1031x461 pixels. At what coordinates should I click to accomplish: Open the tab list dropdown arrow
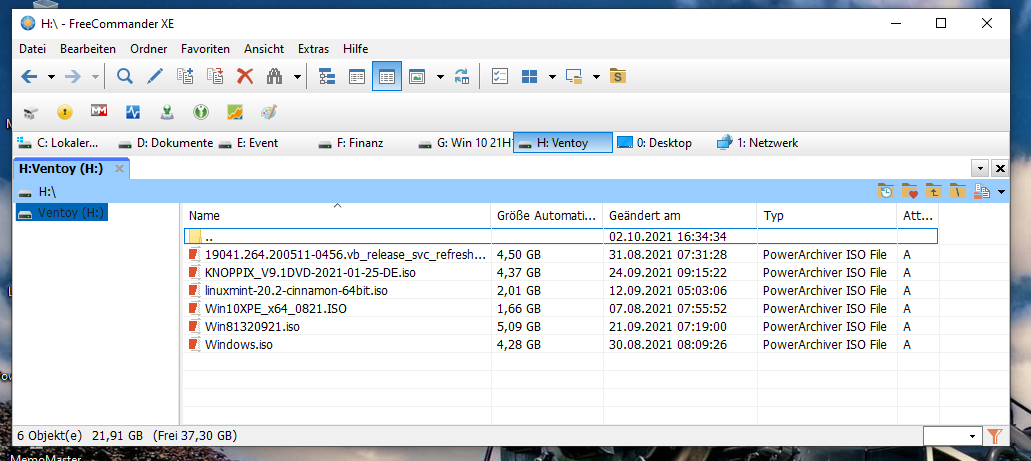coord(980,168)
